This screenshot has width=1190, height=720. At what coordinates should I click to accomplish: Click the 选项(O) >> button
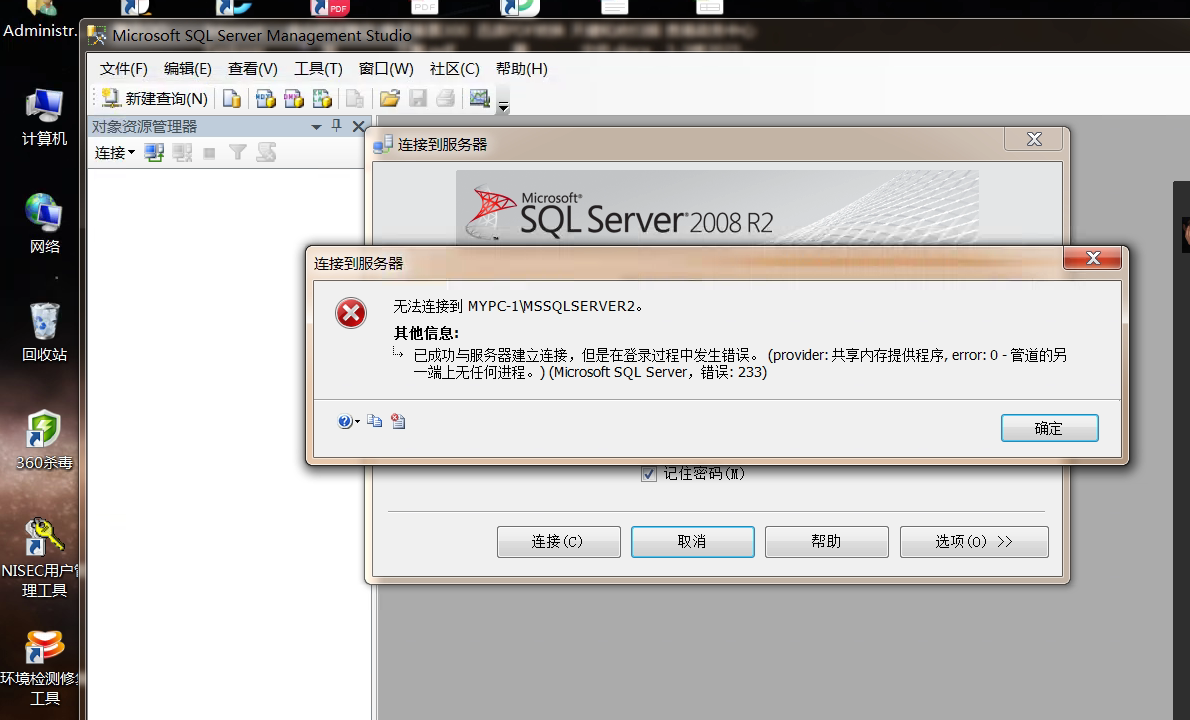974,542
